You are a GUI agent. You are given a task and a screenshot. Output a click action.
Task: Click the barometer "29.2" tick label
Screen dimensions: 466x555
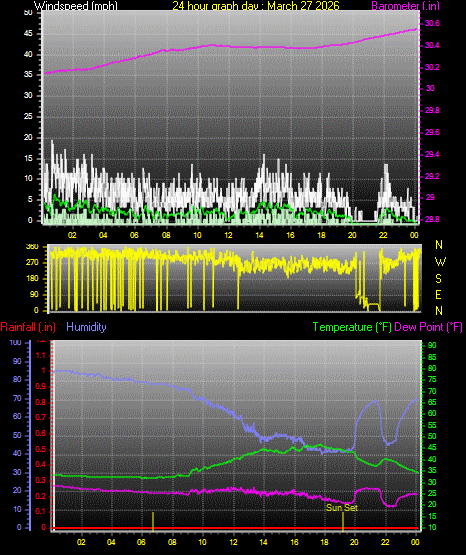pyautogui.click(x=432, y=176)
